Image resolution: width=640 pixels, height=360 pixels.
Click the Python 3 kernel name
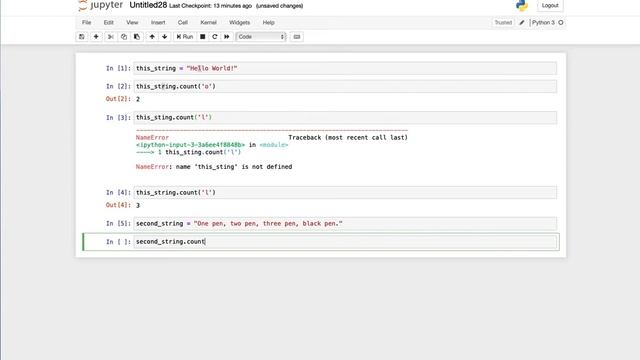click(543, 22)
